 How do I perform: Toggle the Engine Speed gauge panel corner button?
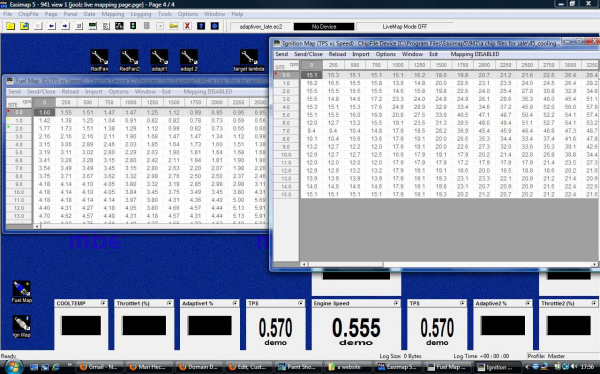click(x=396, y=303)
